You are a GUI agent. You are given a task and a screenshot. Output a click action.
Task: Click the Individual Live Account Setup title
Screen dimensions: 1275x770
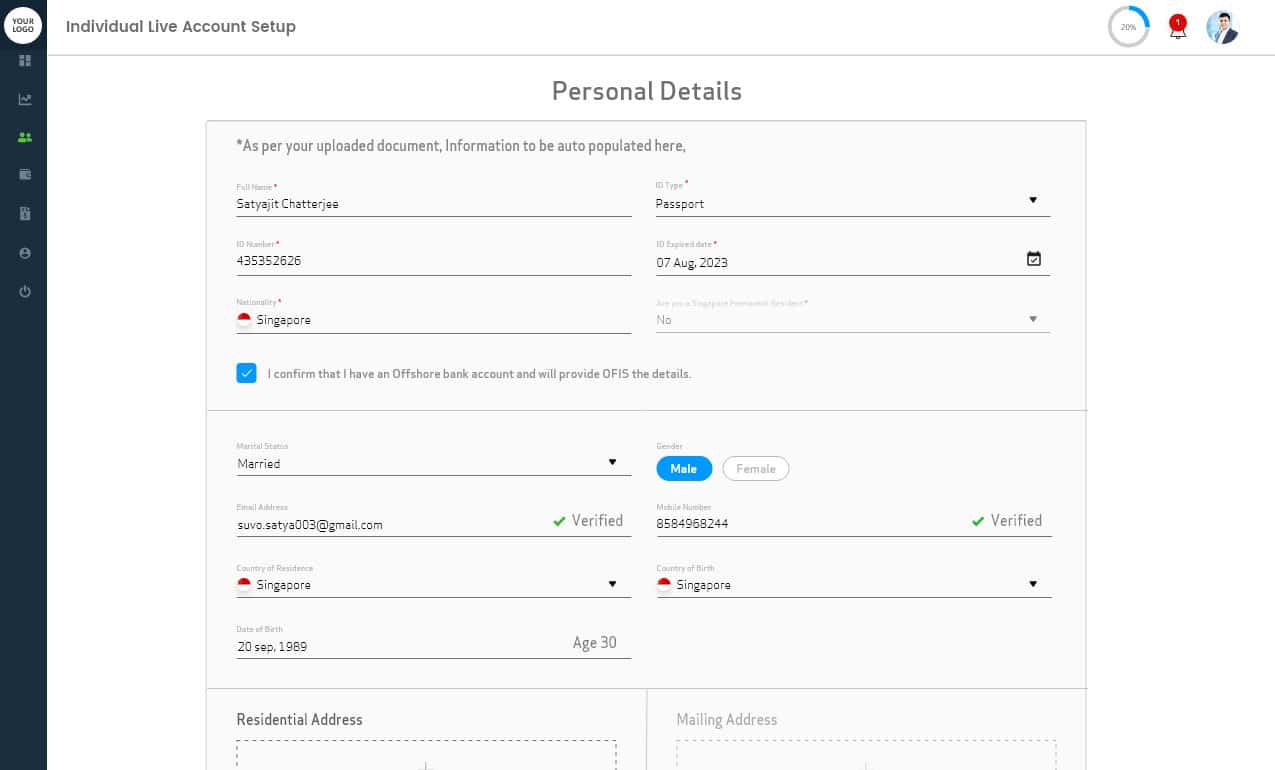[181, 27]
